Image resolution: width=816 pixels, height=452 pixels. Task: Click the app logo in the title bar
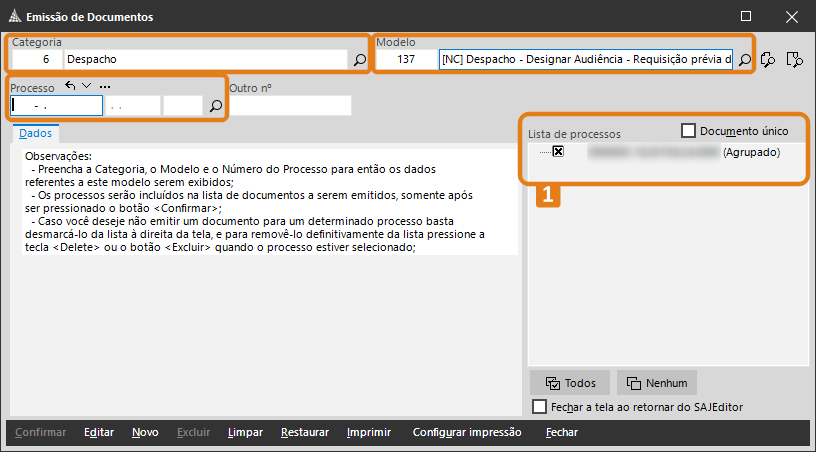(x=13, y=17)
